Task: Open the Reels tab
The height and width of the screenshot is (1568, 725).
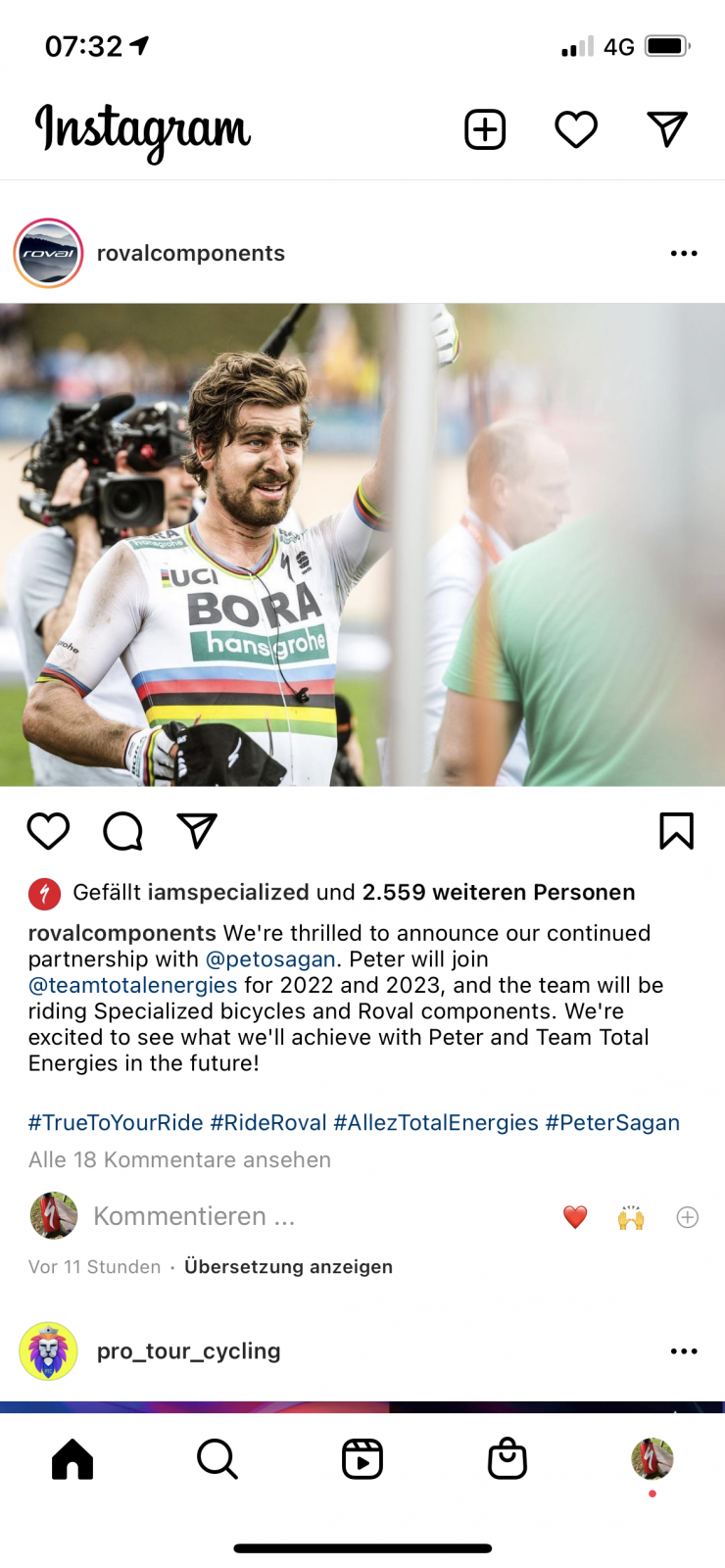Action: 362,1459
